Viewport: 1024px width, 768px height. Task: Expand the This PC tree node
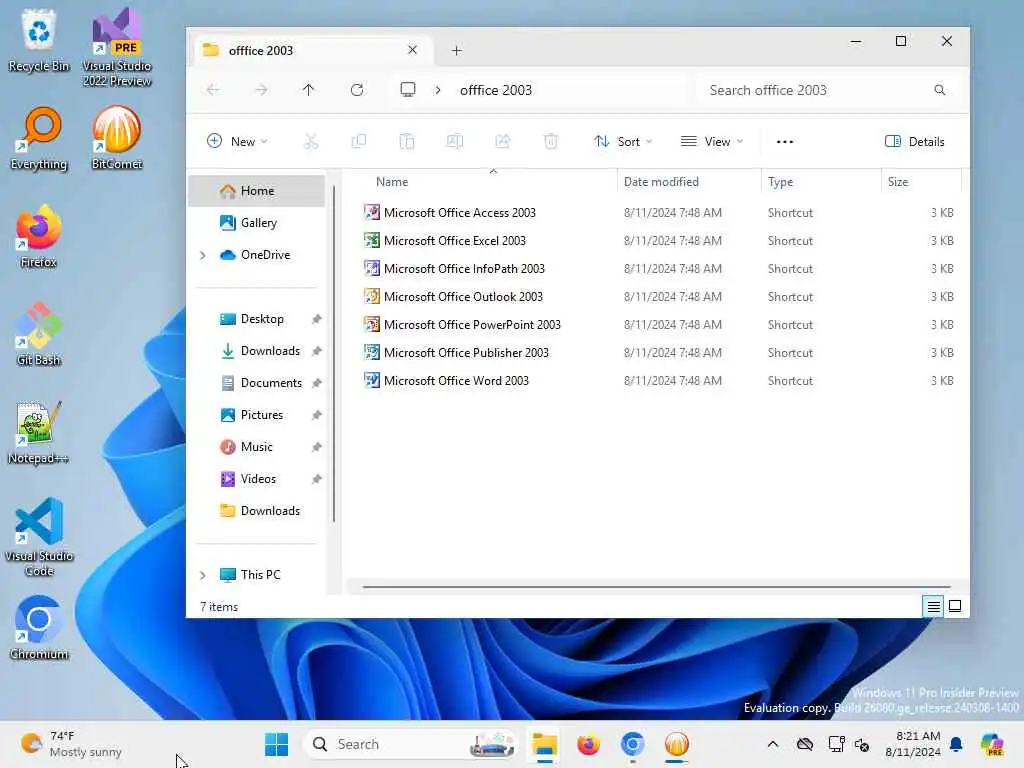pos(202,575)
